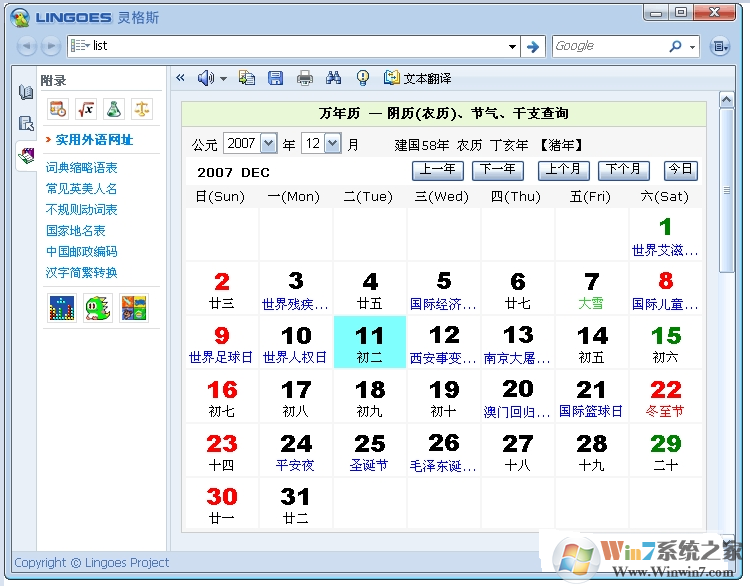
Task: Switch to the dictionary book sidebar tab
Action: (26, 93)
